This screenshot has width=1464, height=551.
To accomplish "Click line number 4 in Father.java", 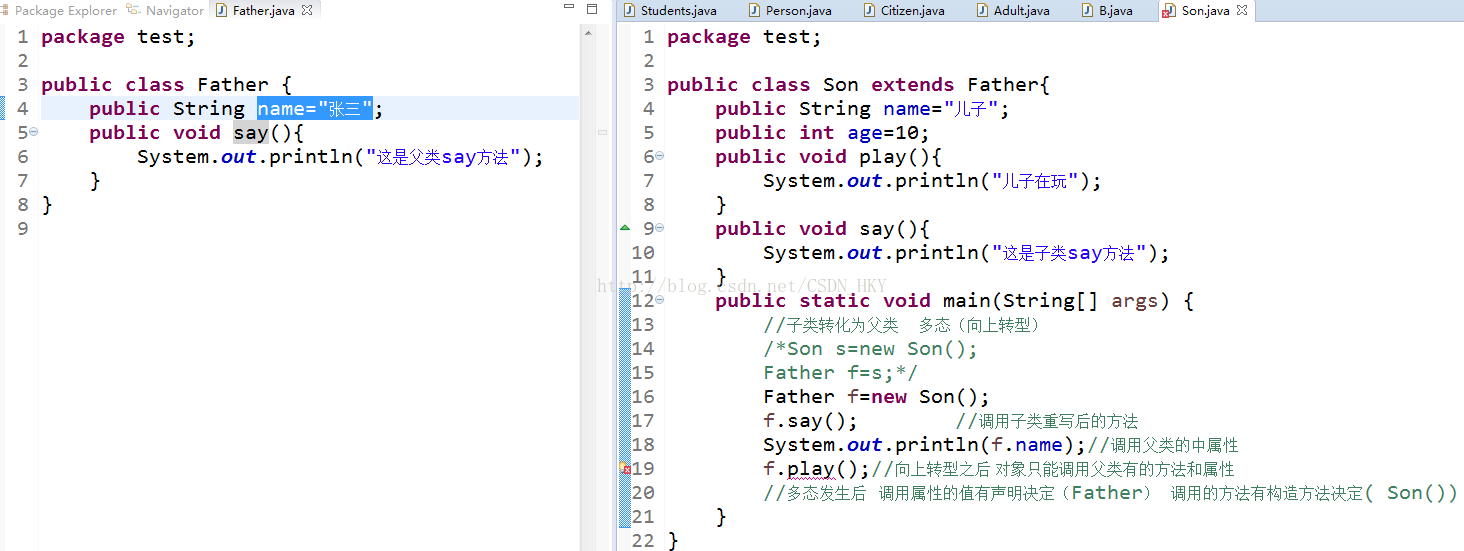I will pyautogui.click(x=22, y=109).
